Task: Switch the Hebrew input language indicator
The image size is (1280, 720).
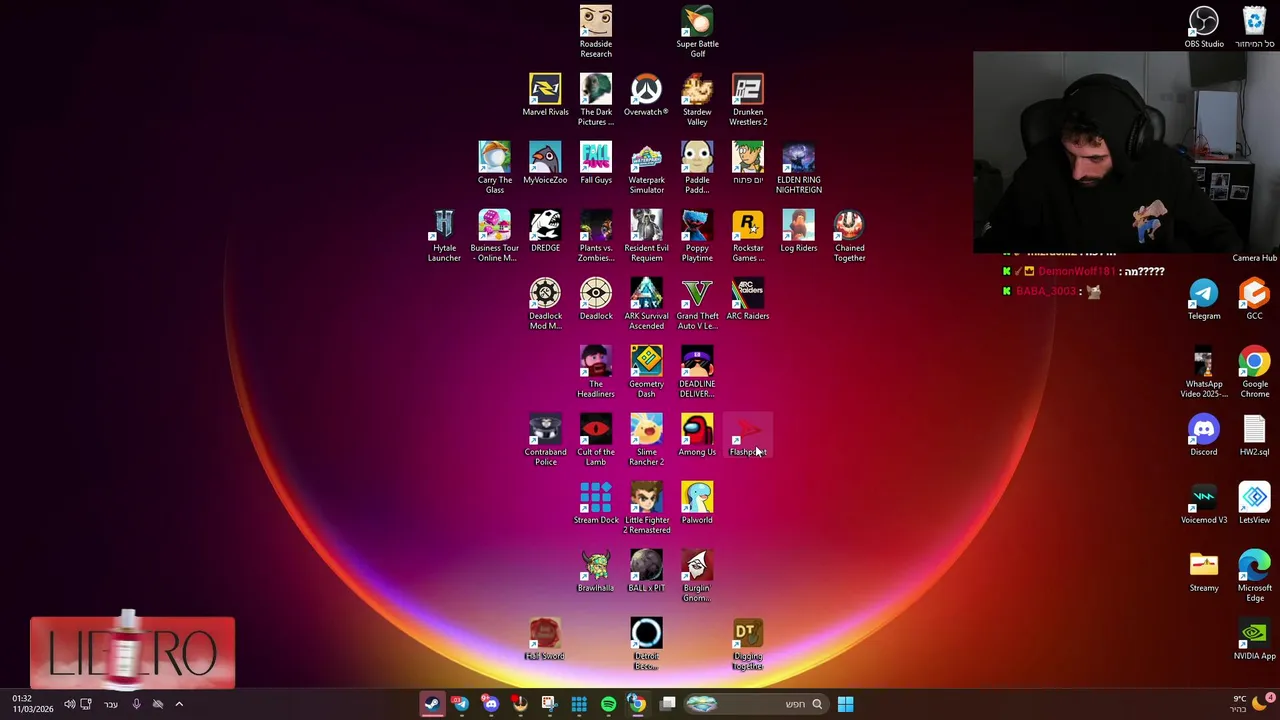Action: tap(110, 704)
